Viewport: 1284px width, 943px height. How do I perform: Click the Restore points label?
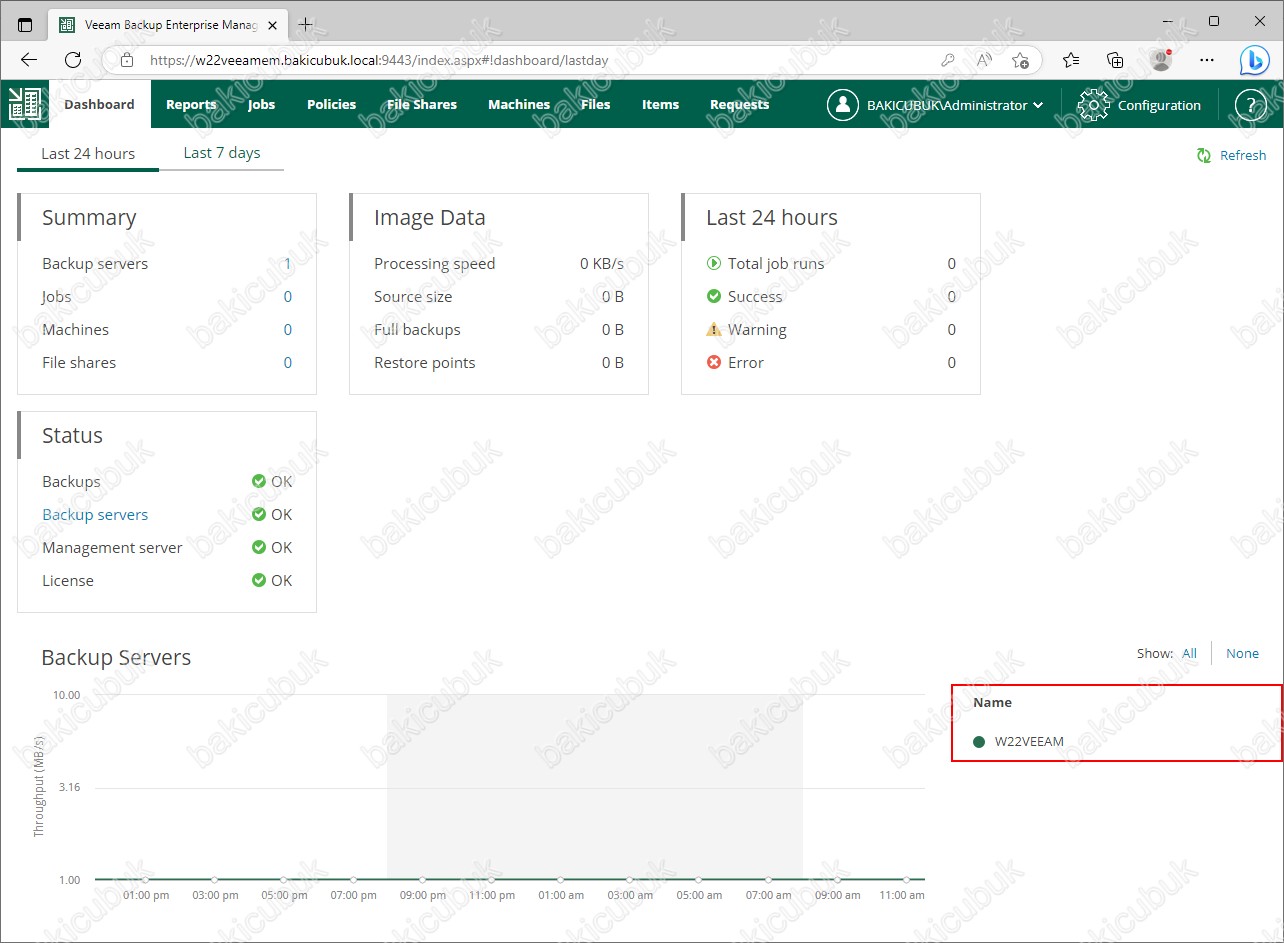[425, 362]
